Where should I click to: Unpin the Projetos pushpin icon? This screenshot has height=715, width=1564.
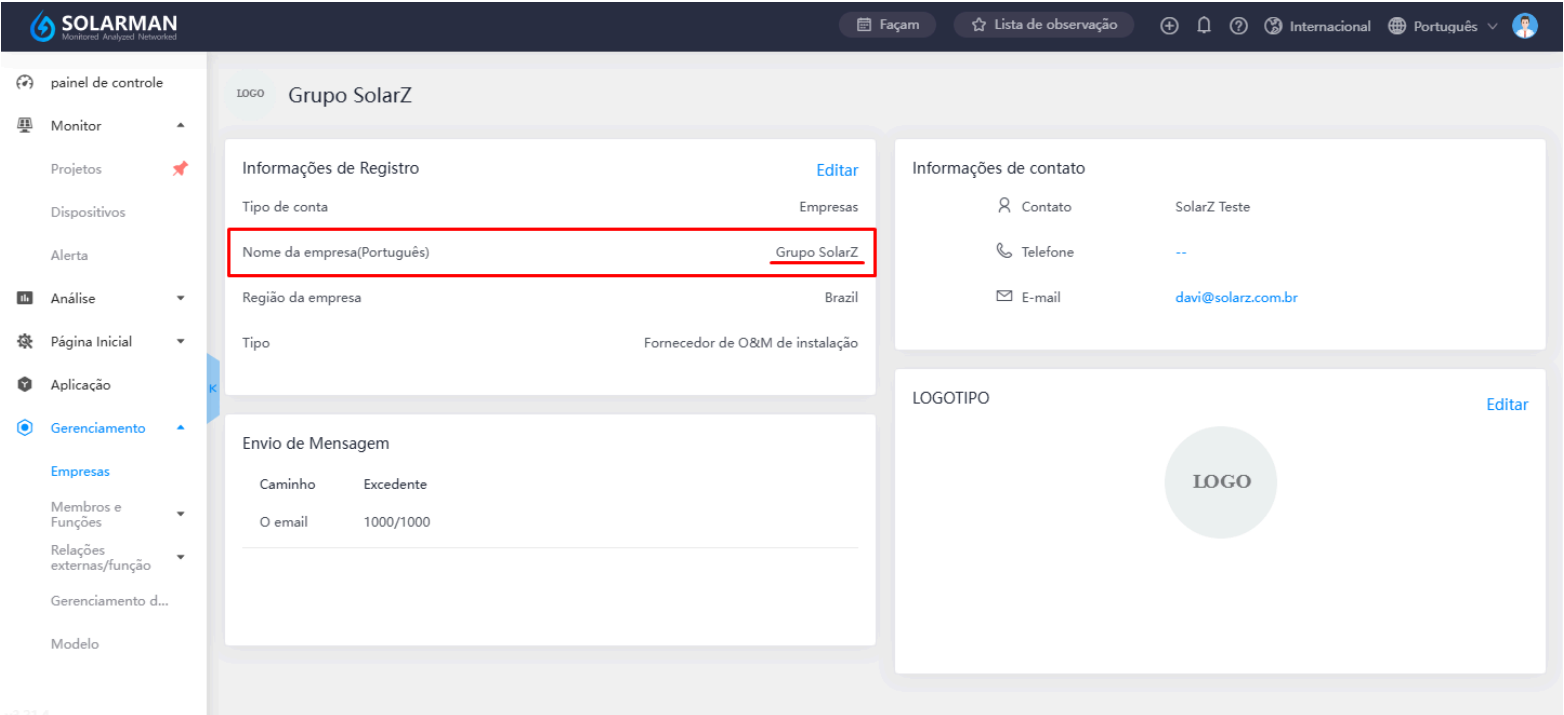point(180,169)
